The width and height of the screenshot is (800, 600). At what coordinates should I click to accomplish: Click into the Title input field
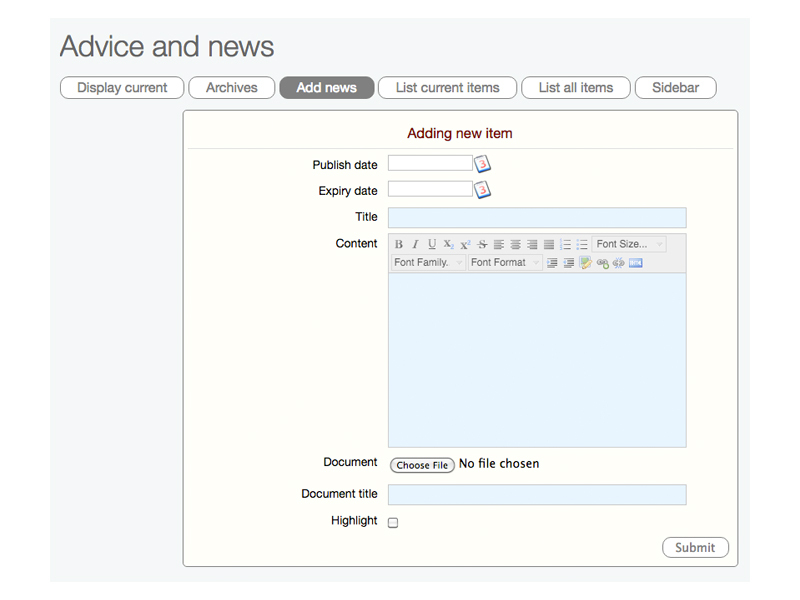537,217
